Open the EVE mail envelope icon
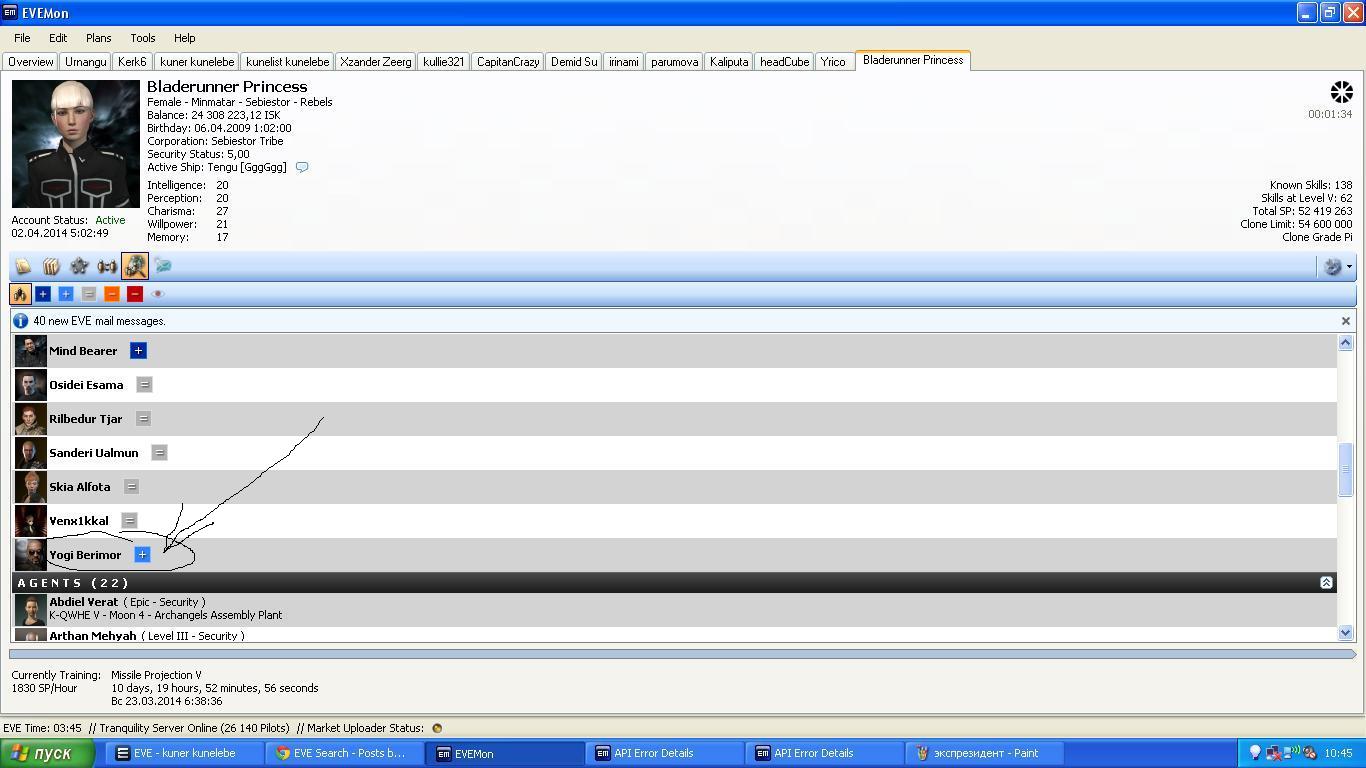This screenshot has height=768, width=1366. 163,266
